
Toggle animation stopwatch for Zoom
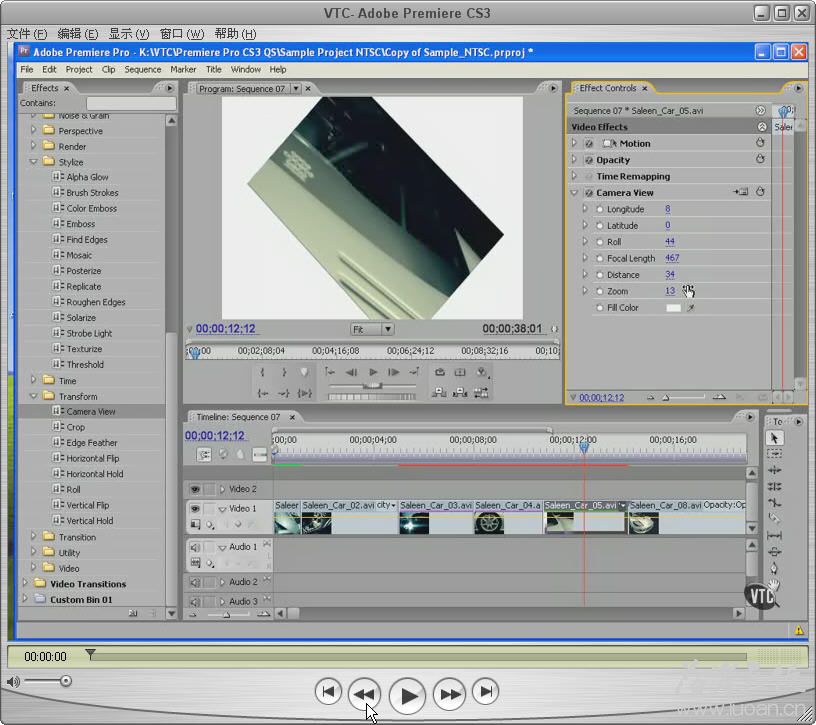coord(600,291)
